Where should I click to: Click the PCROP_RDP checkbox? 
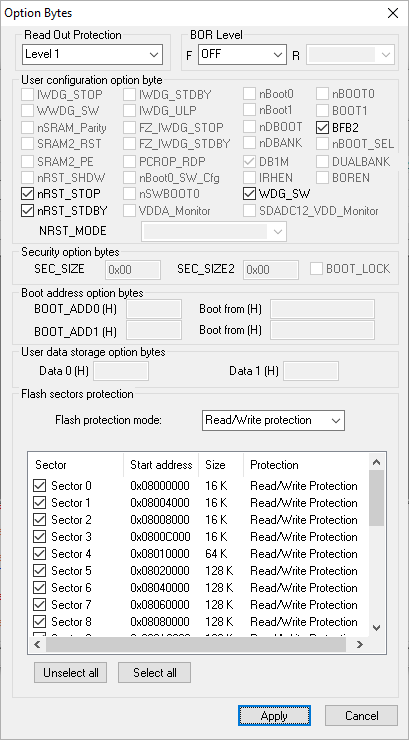tap(129, 162)
